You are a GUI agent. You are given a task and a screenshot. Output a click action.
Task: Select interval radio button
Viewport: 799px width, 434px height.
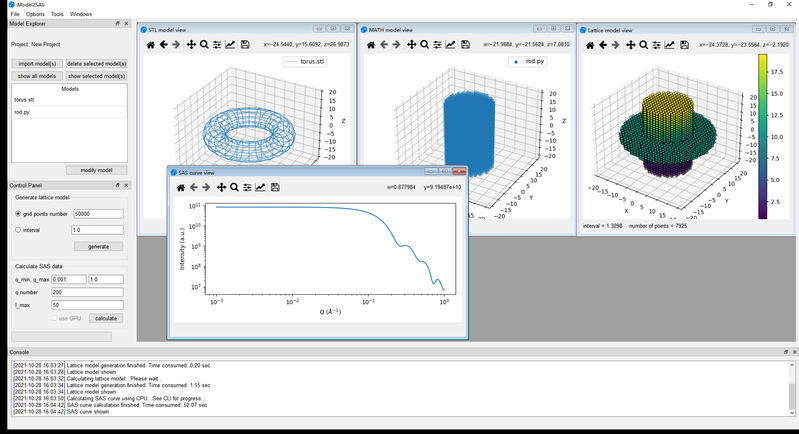click(x=18, y=230)
